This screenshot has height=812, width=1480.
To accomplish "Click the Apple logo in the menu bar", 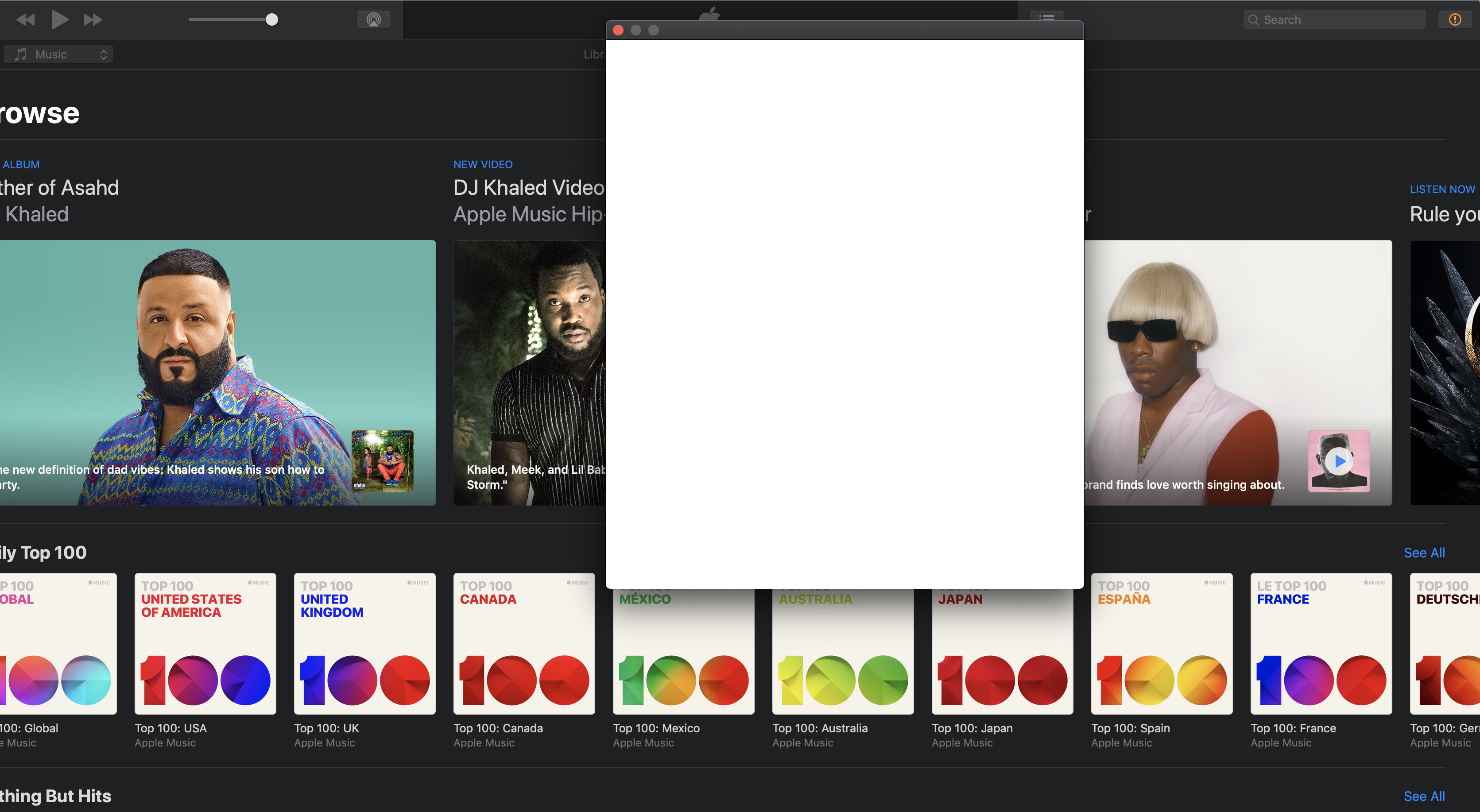I will tap(710, 13).
